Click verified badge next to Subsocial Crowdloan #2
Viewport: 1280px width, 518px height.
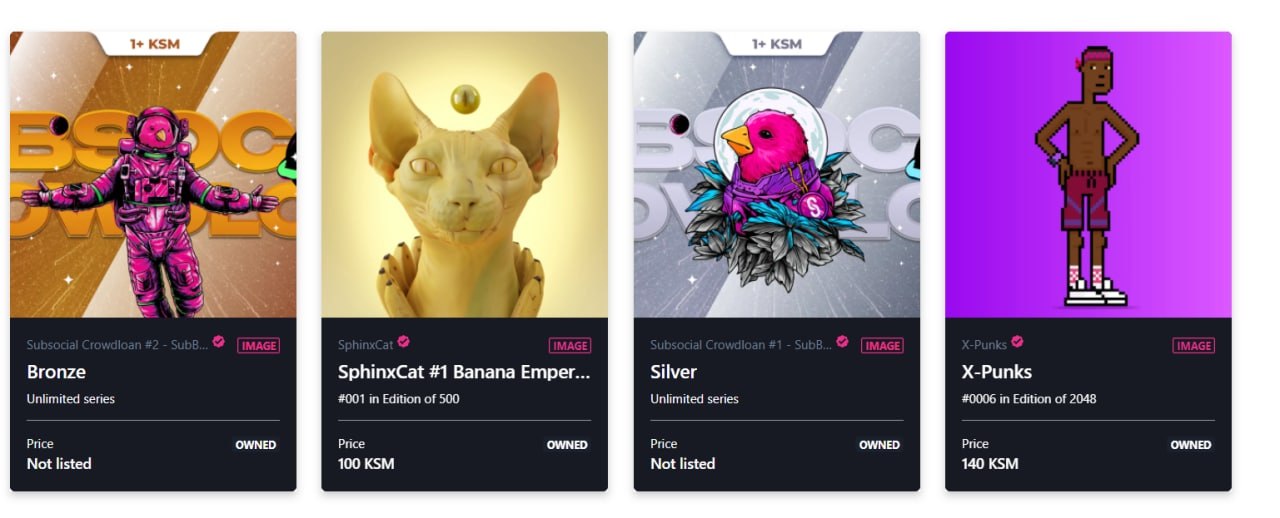(x=218, y=342)
